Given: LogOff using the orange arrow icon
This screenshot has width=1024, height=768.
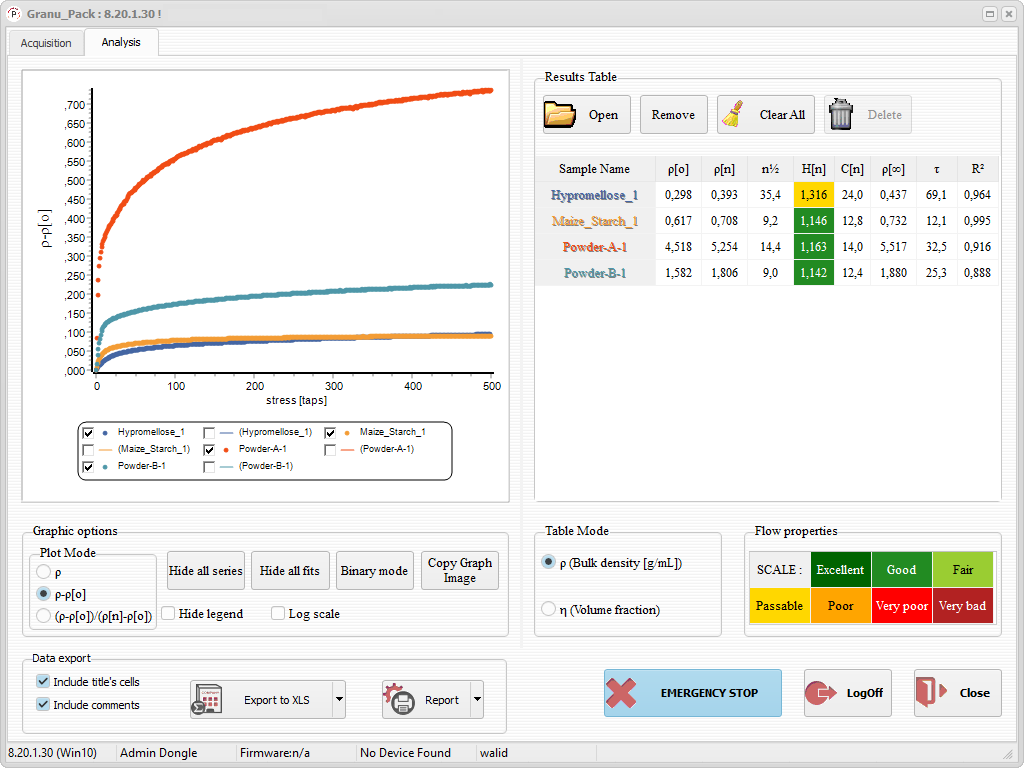Looking at the screenshot, I should [x=847, y=692].
